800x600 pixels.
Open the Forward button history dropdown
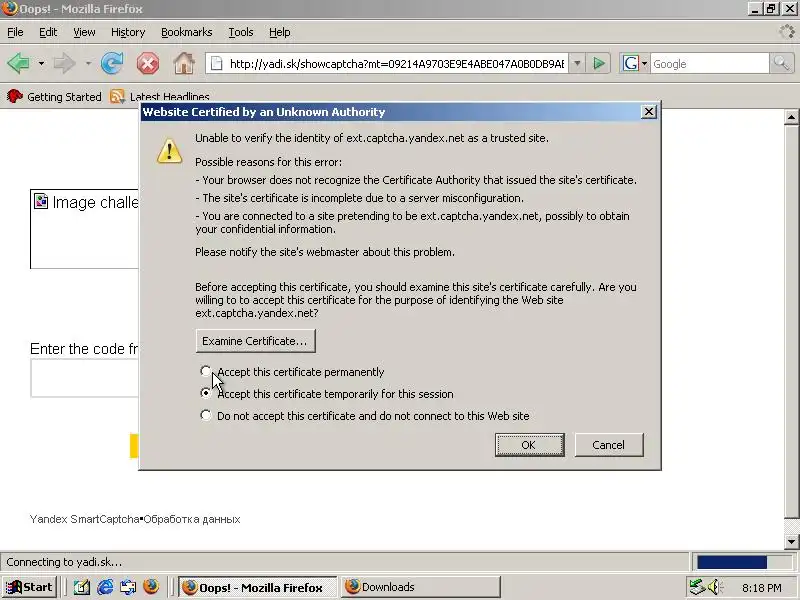pyautogui.click(x=88, y=64)
